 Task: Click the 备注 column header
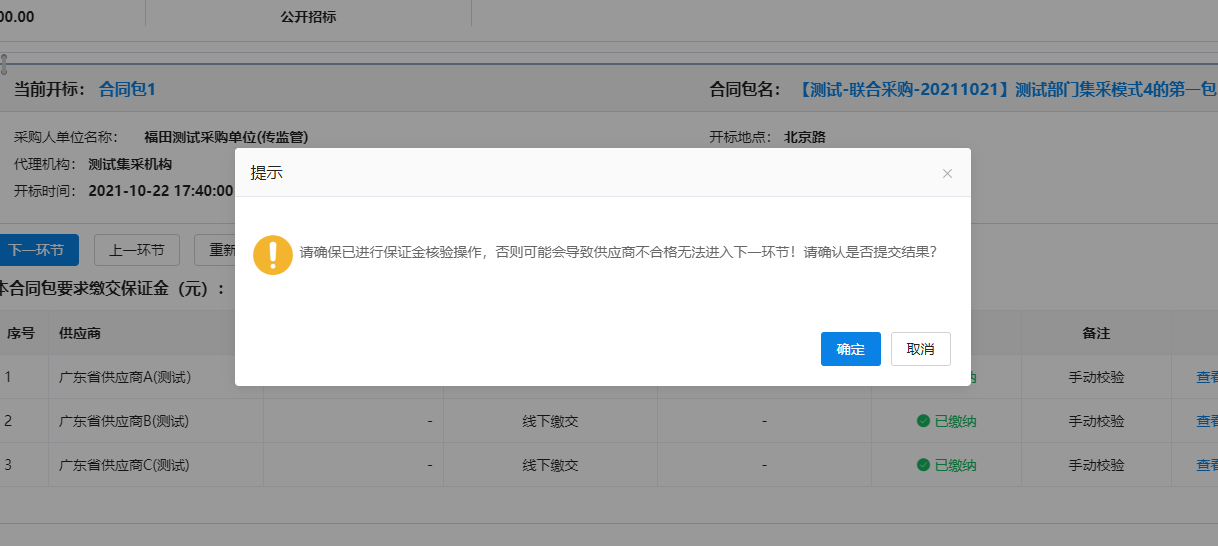click(1096, 333)
